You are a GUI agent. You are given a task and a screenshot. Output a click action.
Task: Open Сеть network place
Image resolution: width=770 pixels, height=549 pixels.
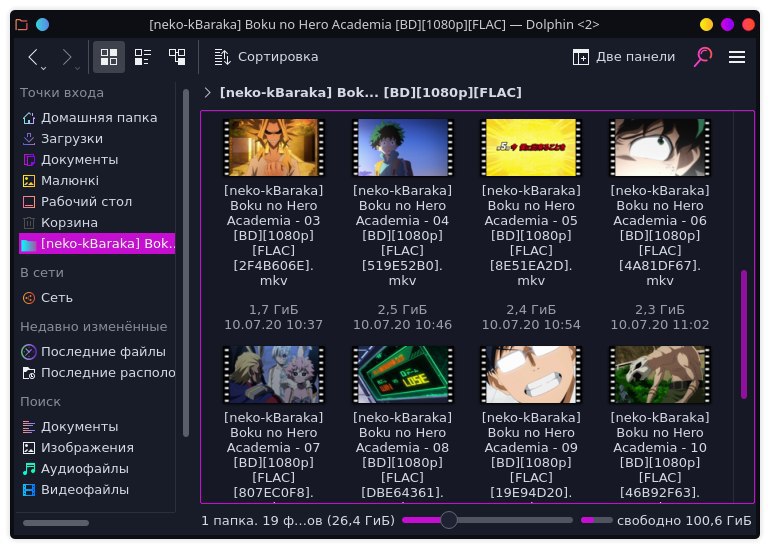[97, 298]
